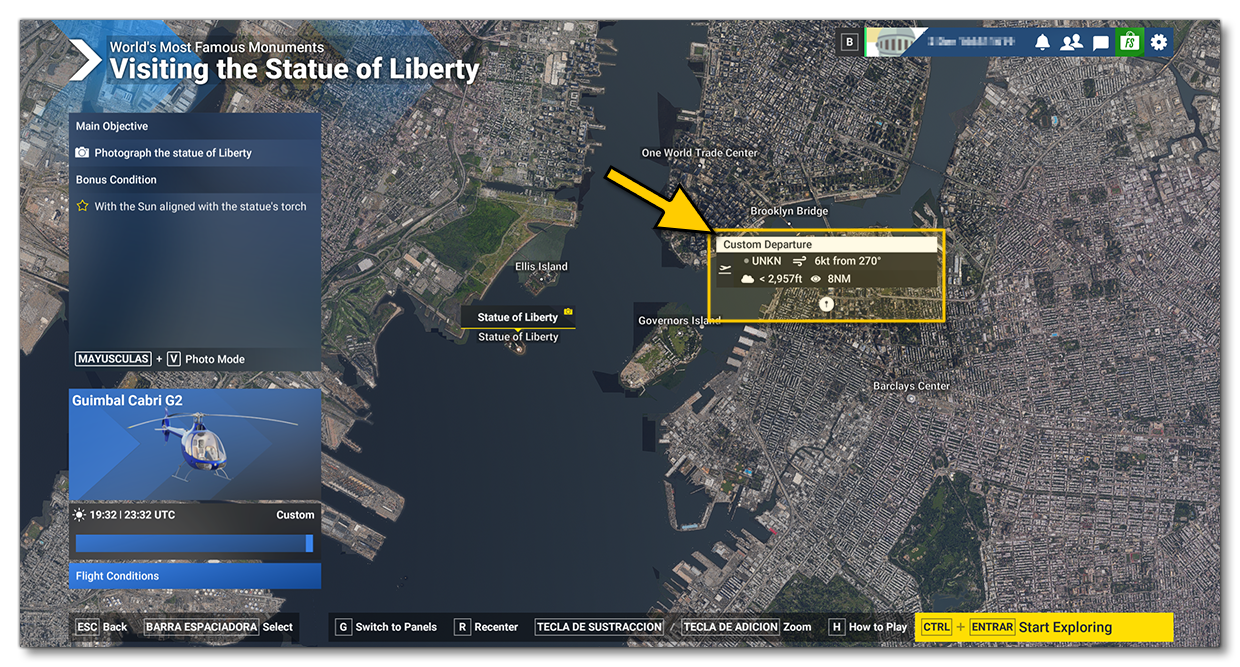Open the FS Marketplace store icon
This screenshot has width=1240, height=667.
click(1128, 41)
